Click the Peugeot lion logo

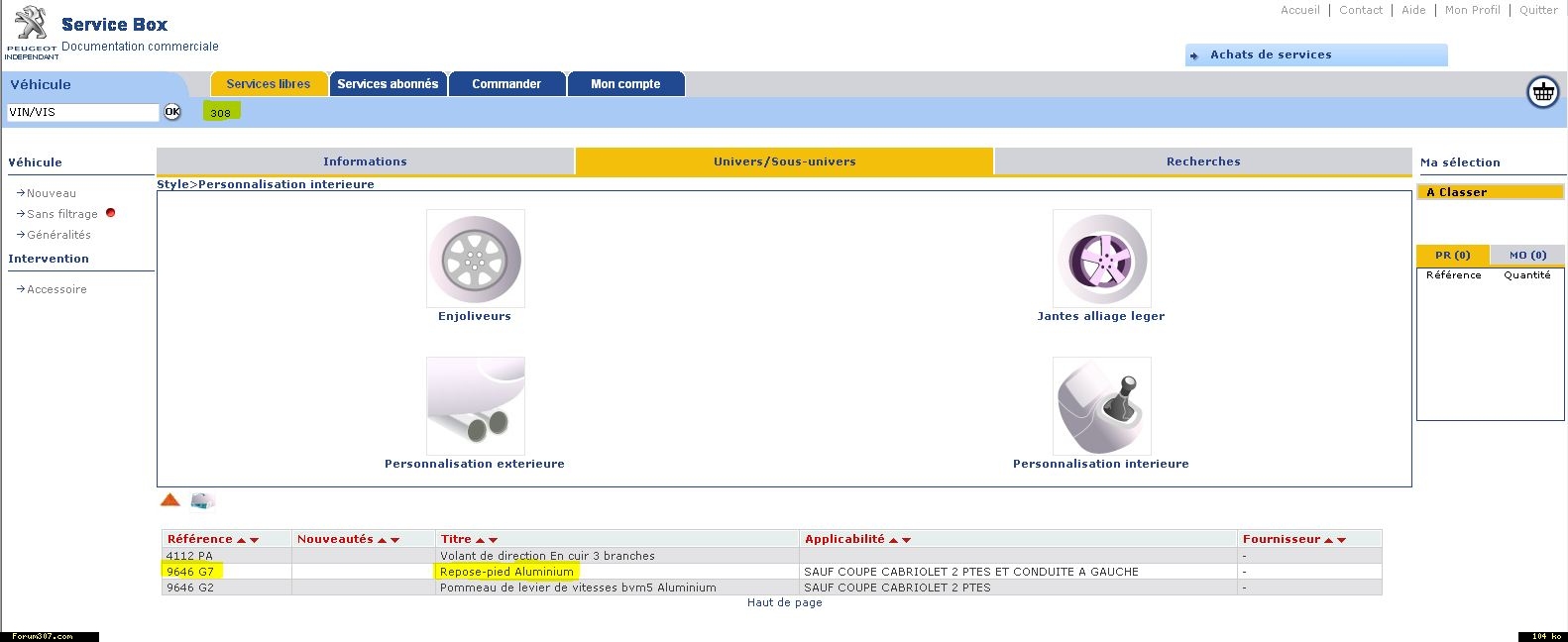tap(31, 24)
